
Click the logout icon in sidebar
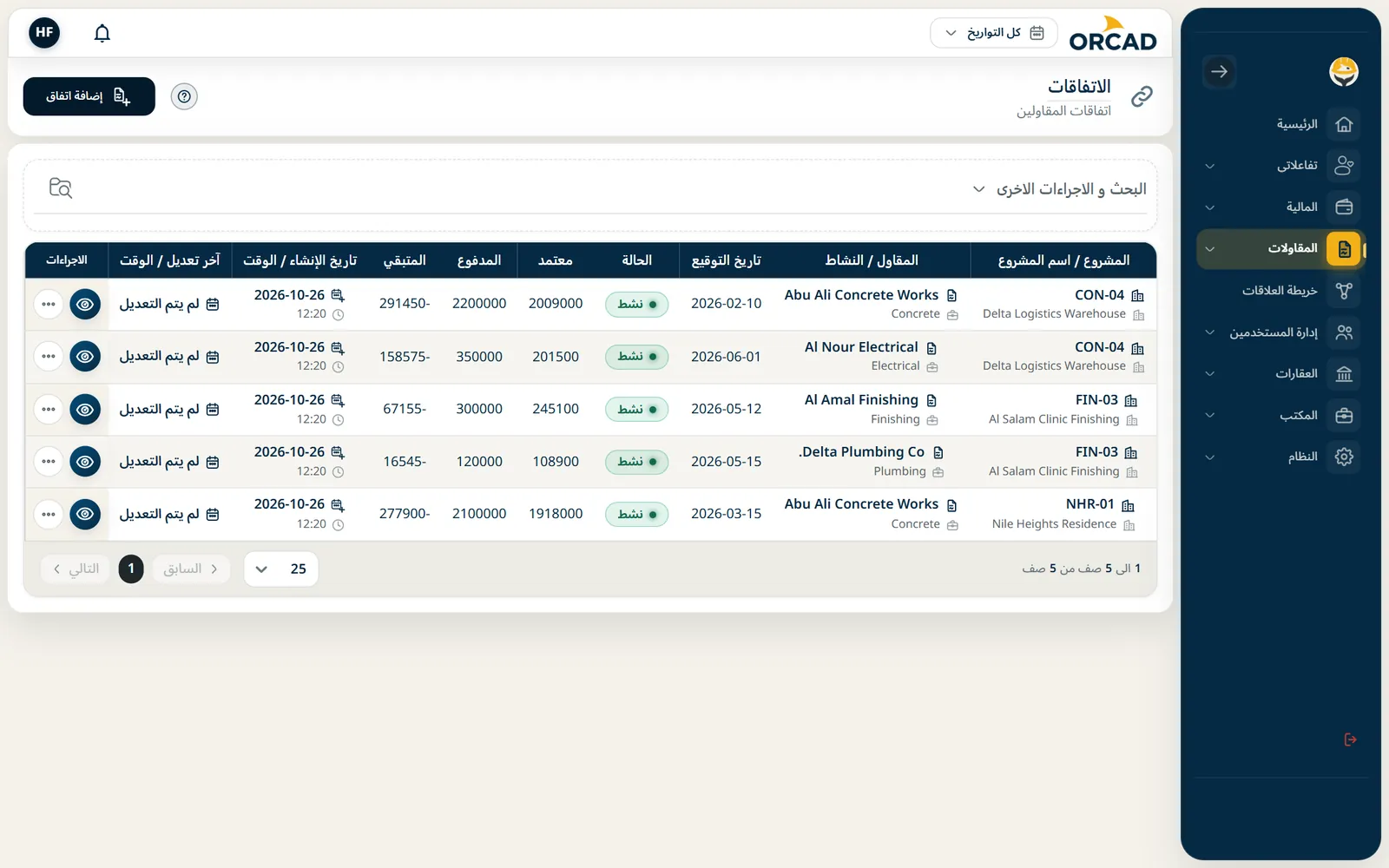(x=1350, y=740)
